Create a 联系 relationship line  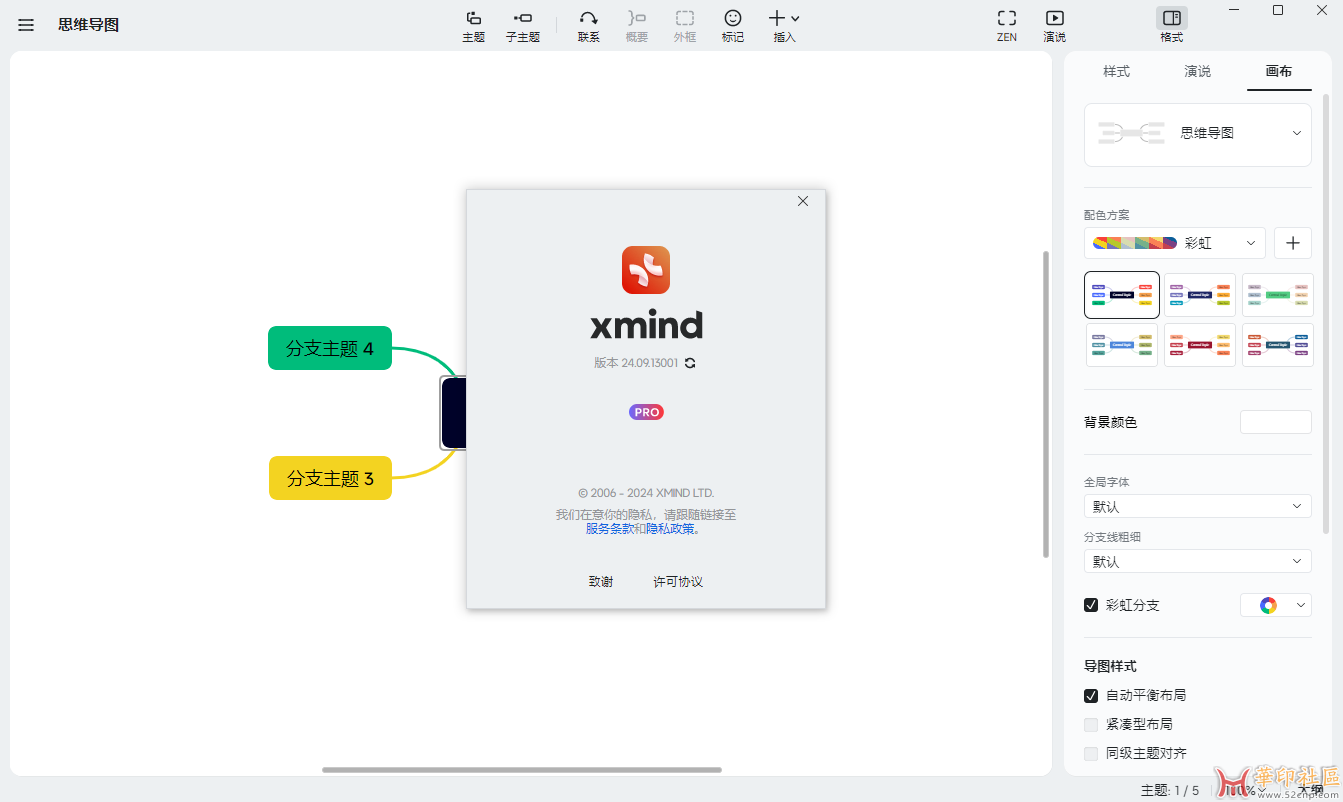(x=588, y=25)
